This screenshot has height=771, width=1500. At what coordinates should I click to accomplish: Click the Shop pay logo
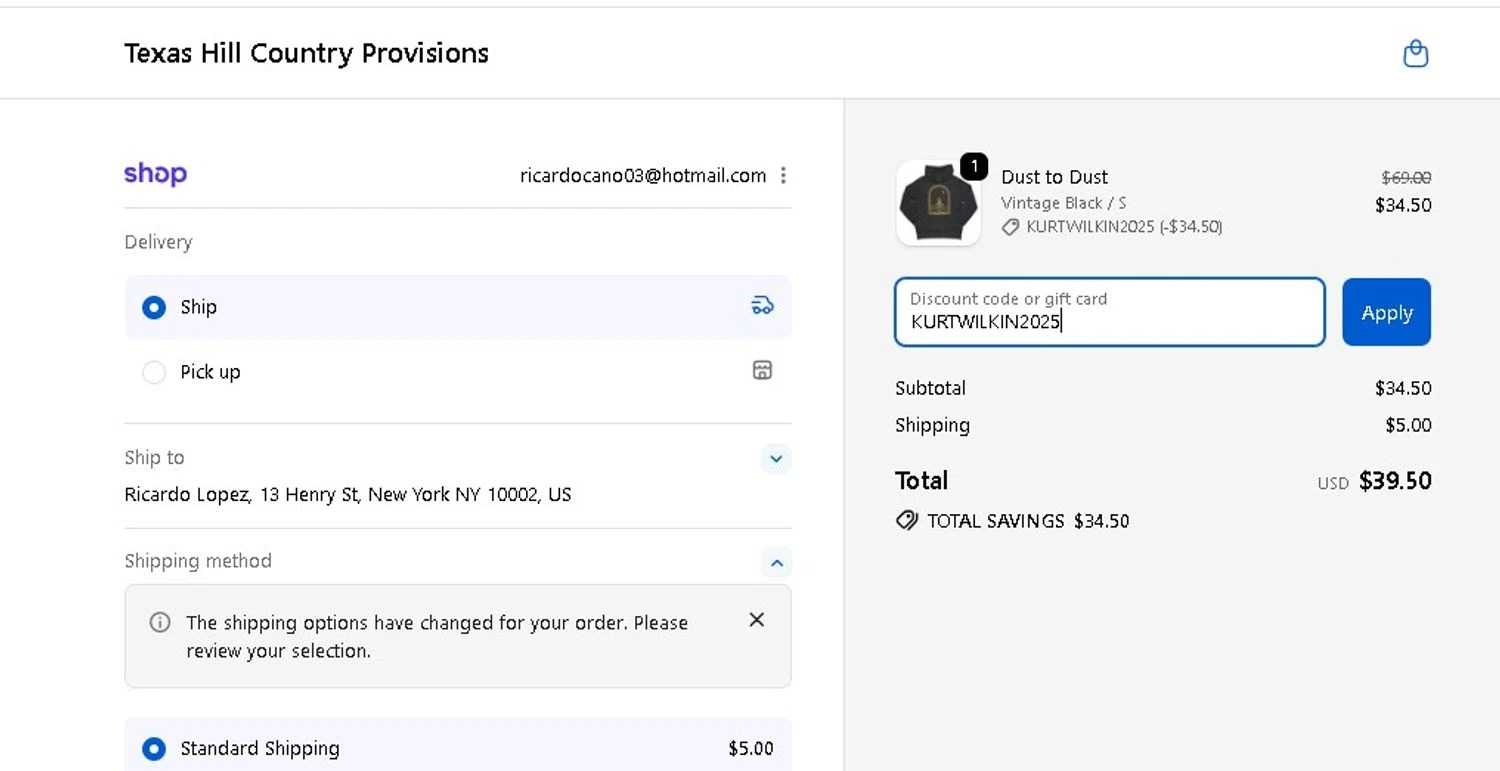pyautogui.click(x=155, y=174)
